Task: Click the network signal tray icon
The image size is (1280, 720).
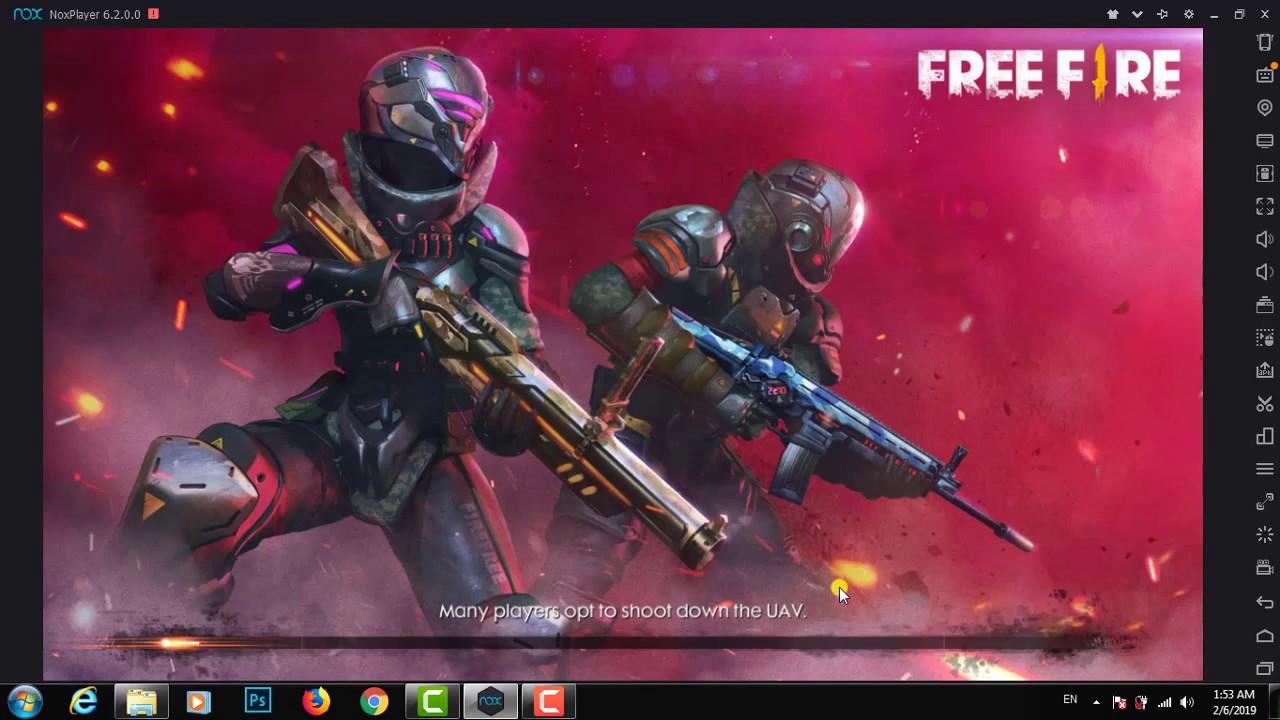Action: pos(1164,702)
